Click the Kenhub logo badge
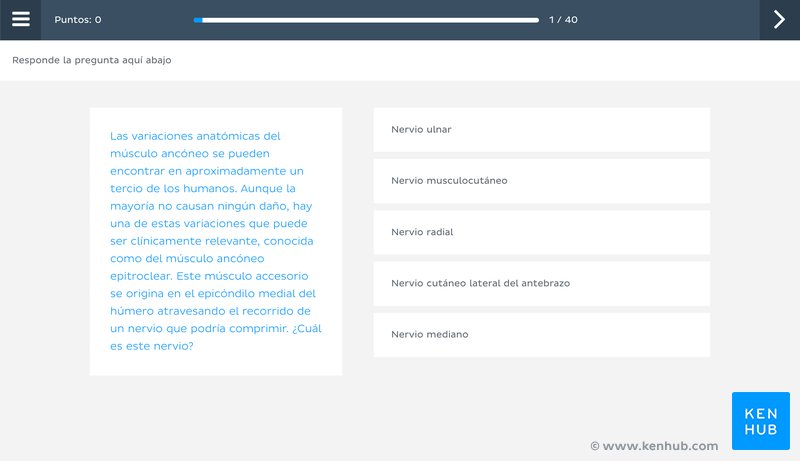The image size is (800, 461). [x=761, y=421]
